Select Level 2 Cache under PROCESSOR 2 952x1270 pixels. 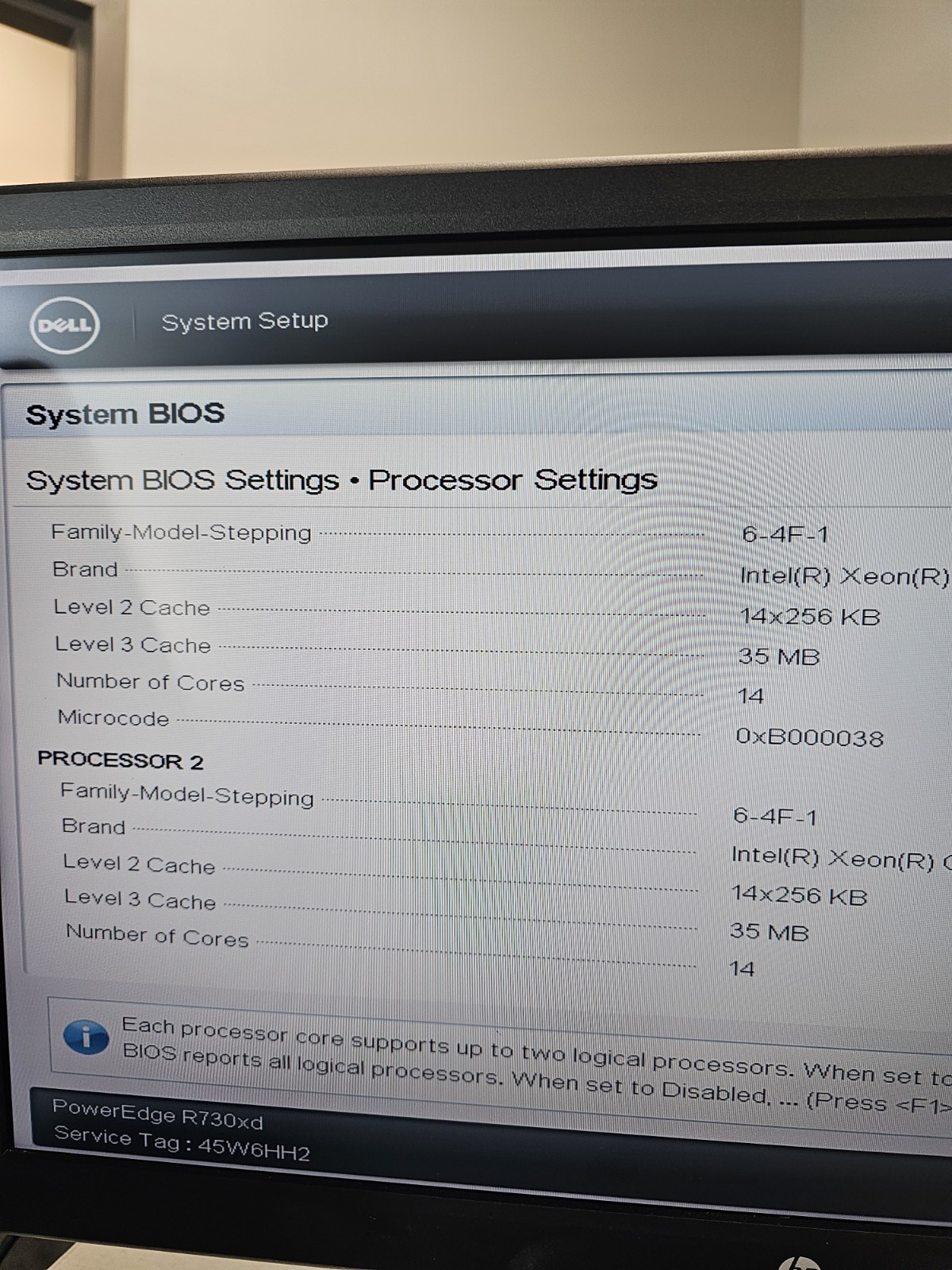point(139,864)
